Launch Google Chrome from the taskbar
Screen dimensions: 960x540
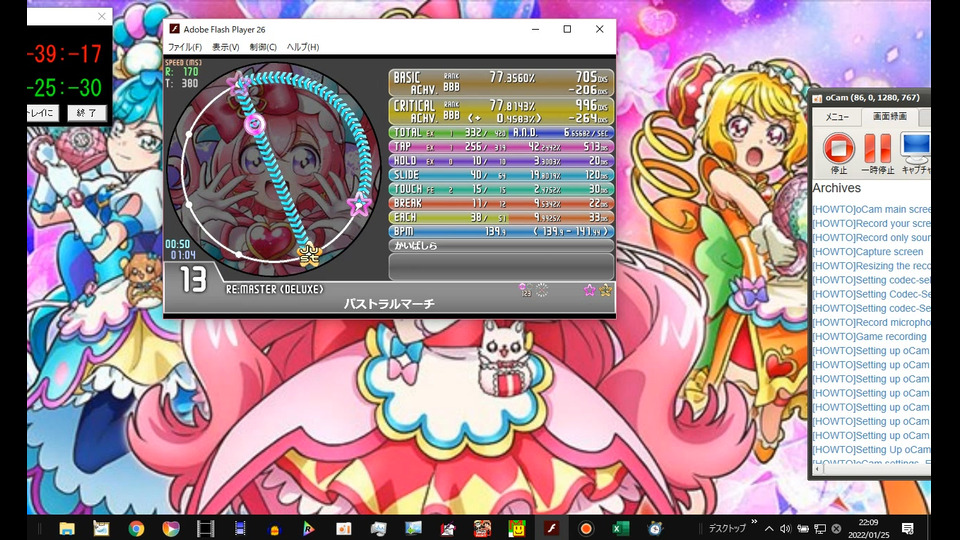[136, 528]
